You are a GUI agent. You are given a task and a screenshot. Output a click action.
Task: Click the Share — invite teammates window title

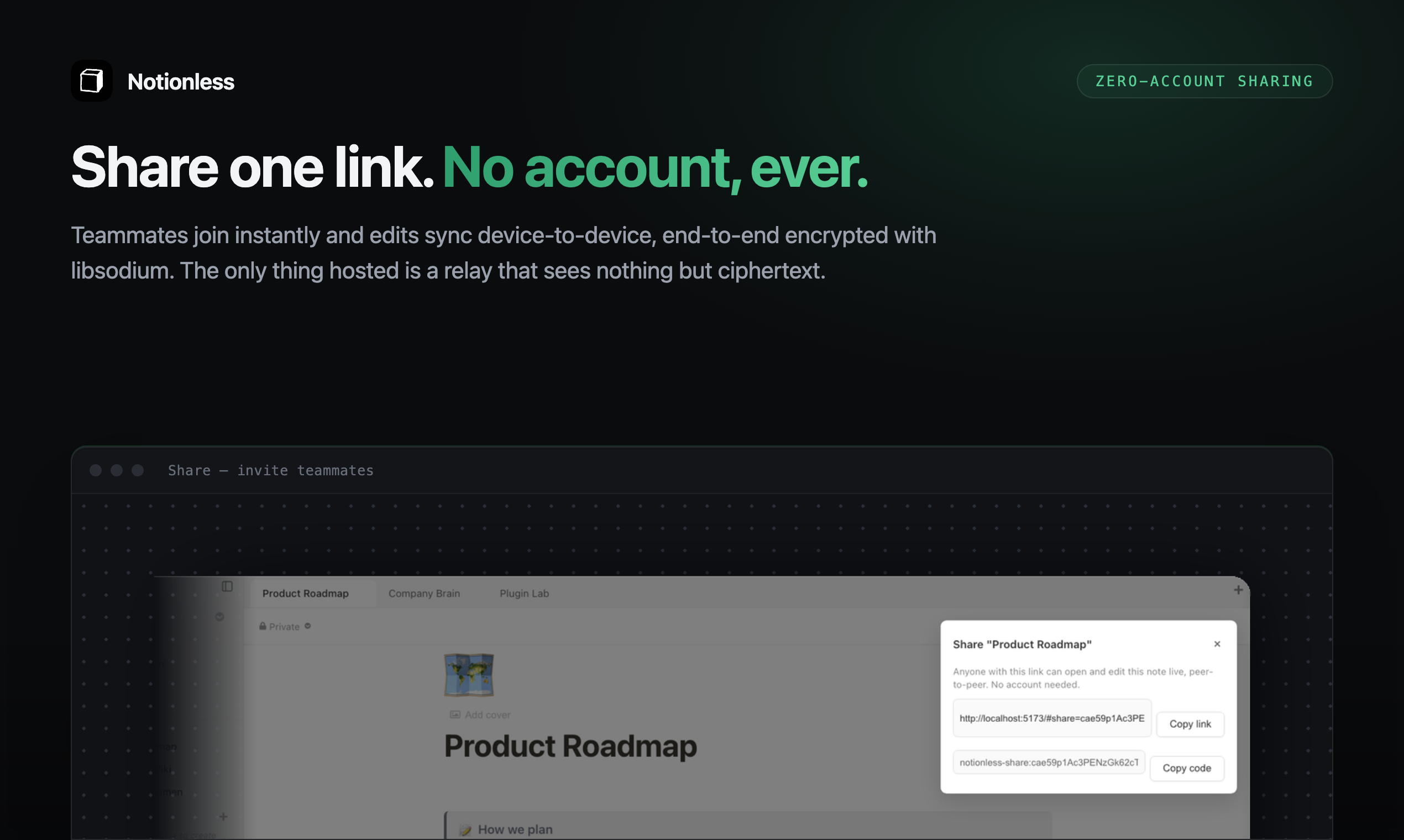click(x=271, y=470)
